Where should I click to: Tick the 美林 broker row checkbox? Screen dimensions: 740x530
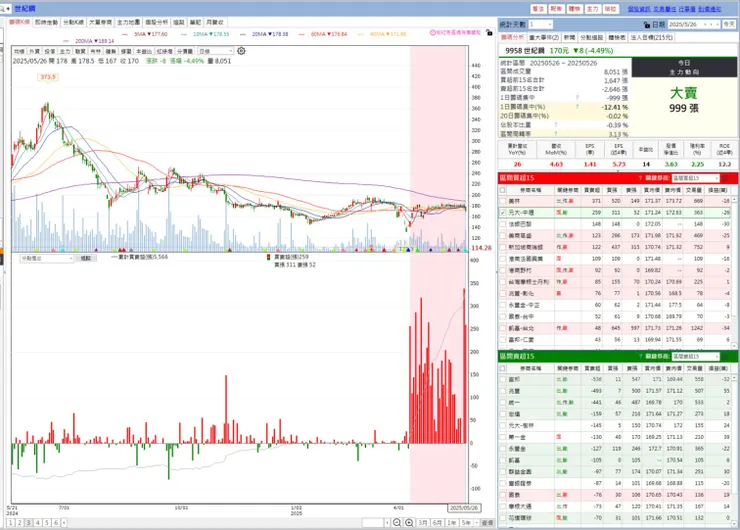503,201
